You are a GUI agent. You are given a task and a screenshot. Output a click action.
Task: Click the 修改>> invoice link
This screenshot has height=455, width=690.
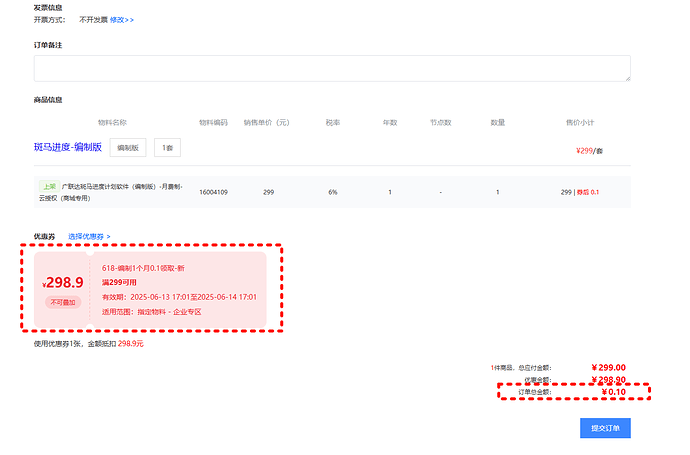[121, 20]
